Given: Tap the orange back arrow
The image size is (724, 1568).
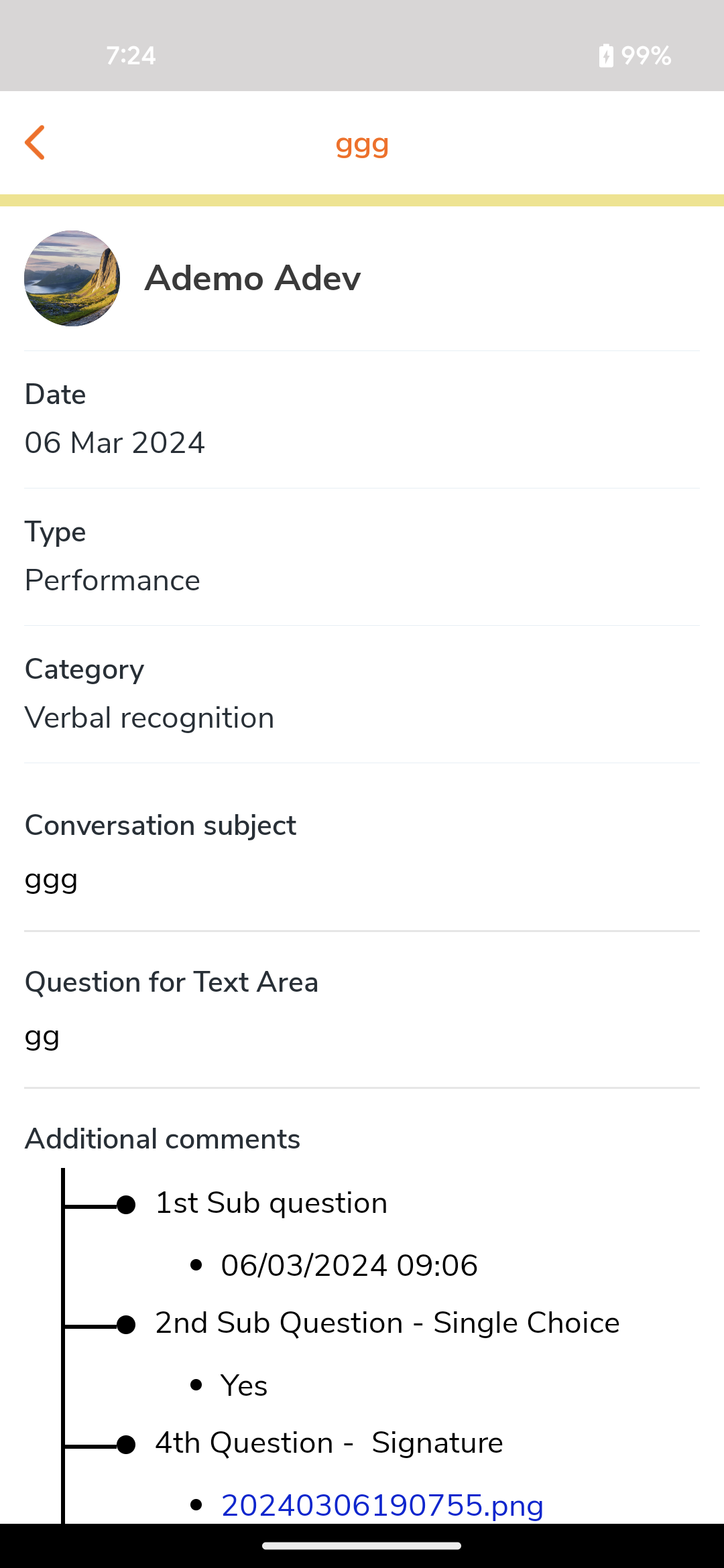Looking at the screenshot, I should [35, 143].
